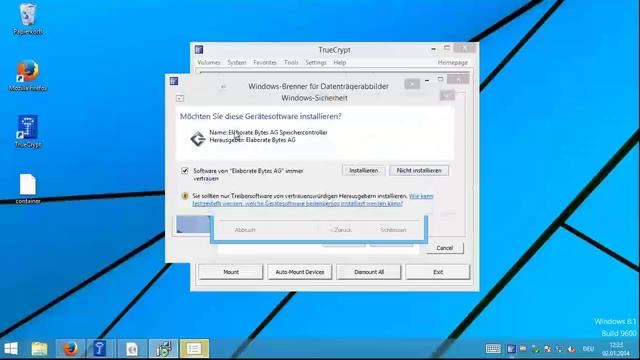The width and height of the screenshot is (640, 360).
Task: Expand the details arrow in Windows-Sicherheit dialog
Action: click(180, 98)
